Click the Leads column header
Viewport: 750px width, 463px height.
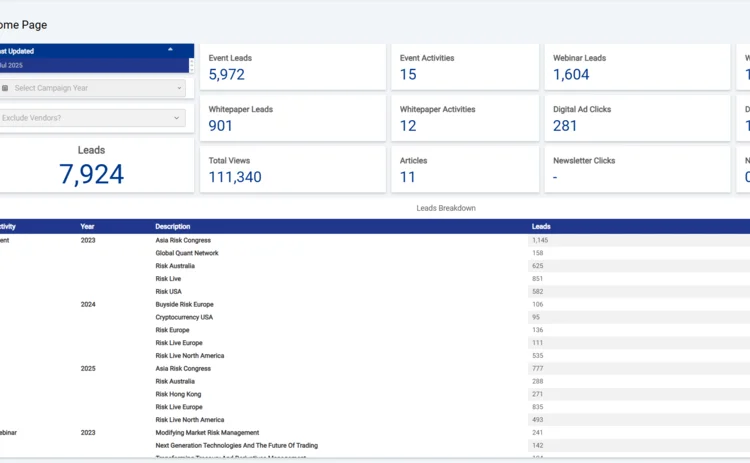(541, 227)
